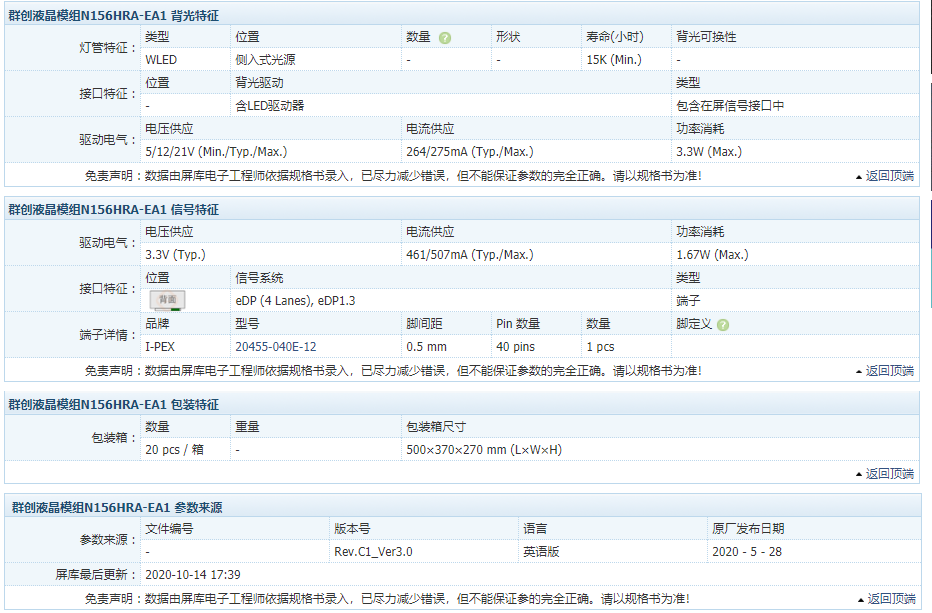Click the eDP (4 Lanes), eDP1.3 text

(x=295, y=300)
